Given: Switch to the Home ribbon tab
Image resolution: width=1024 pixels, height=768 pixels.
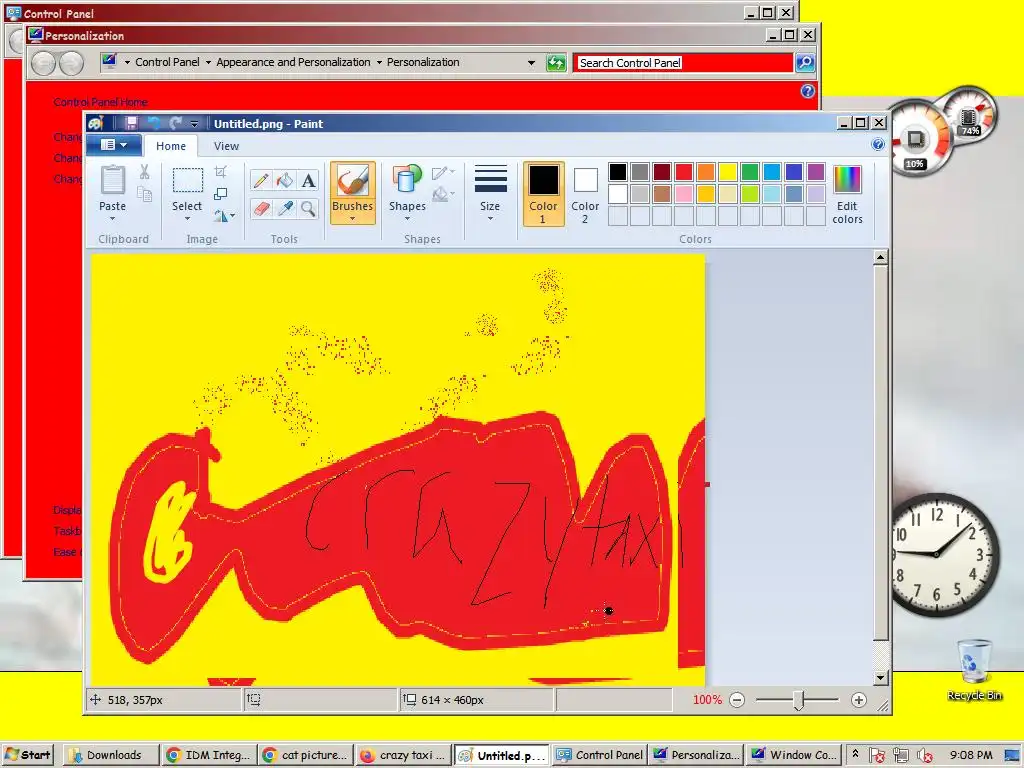Looking at the screenshot, I should click(x=170, y=146).
